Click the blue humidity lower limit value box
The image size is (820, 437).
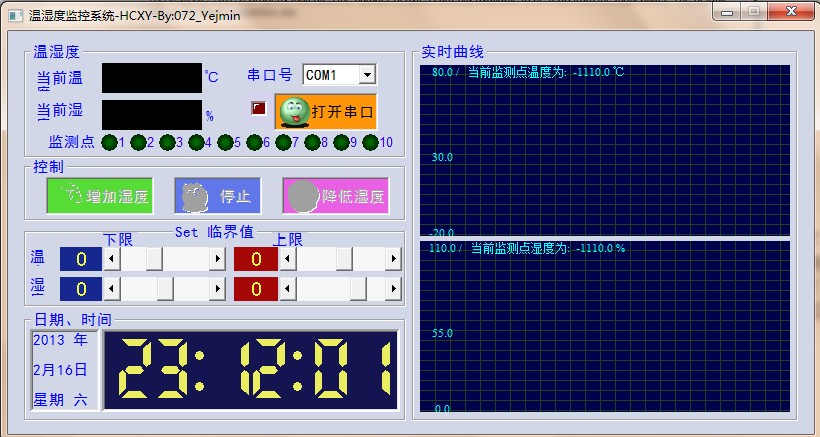[x=81, y=289]
